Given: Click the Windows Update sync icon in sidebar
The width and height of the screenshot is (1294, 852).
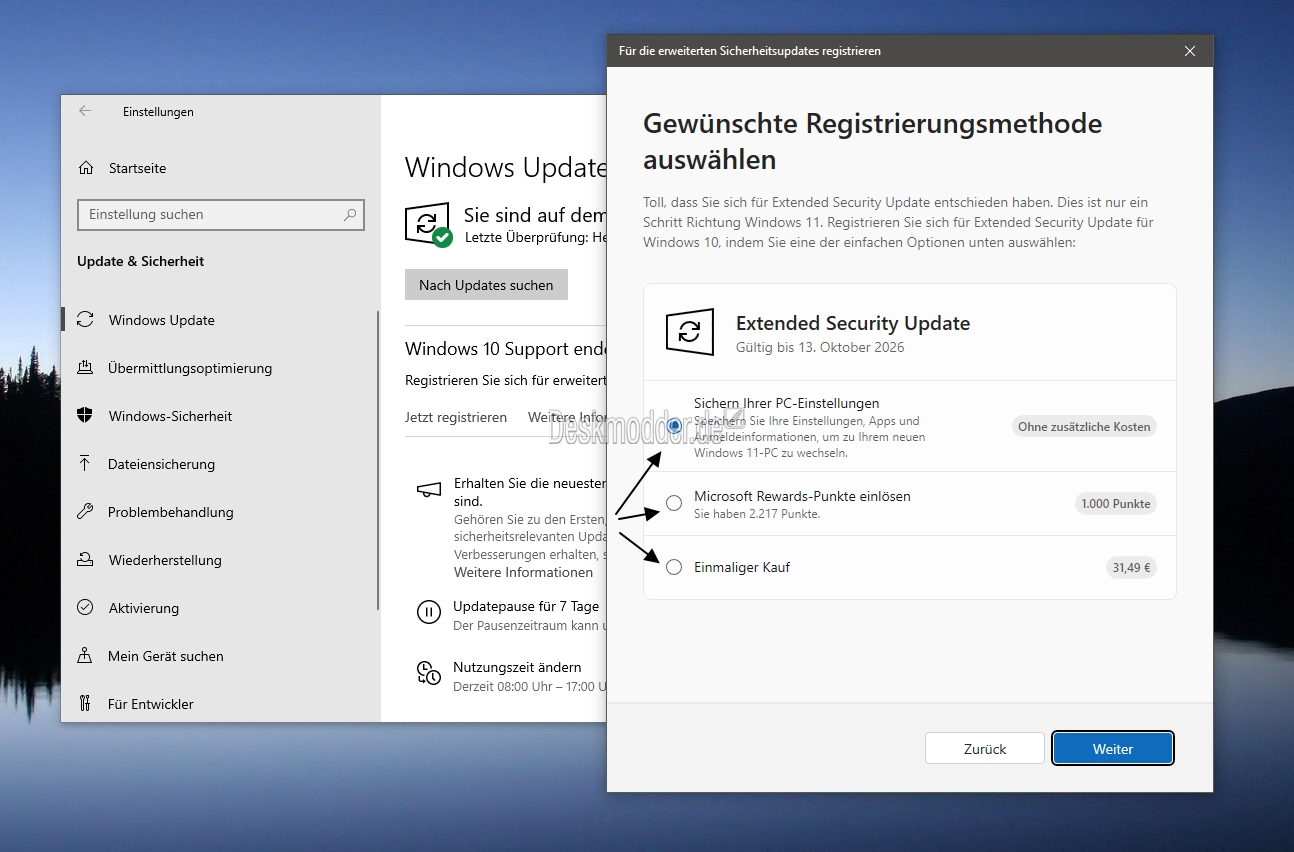Looking at the screenshot, I should coord(85,320).
